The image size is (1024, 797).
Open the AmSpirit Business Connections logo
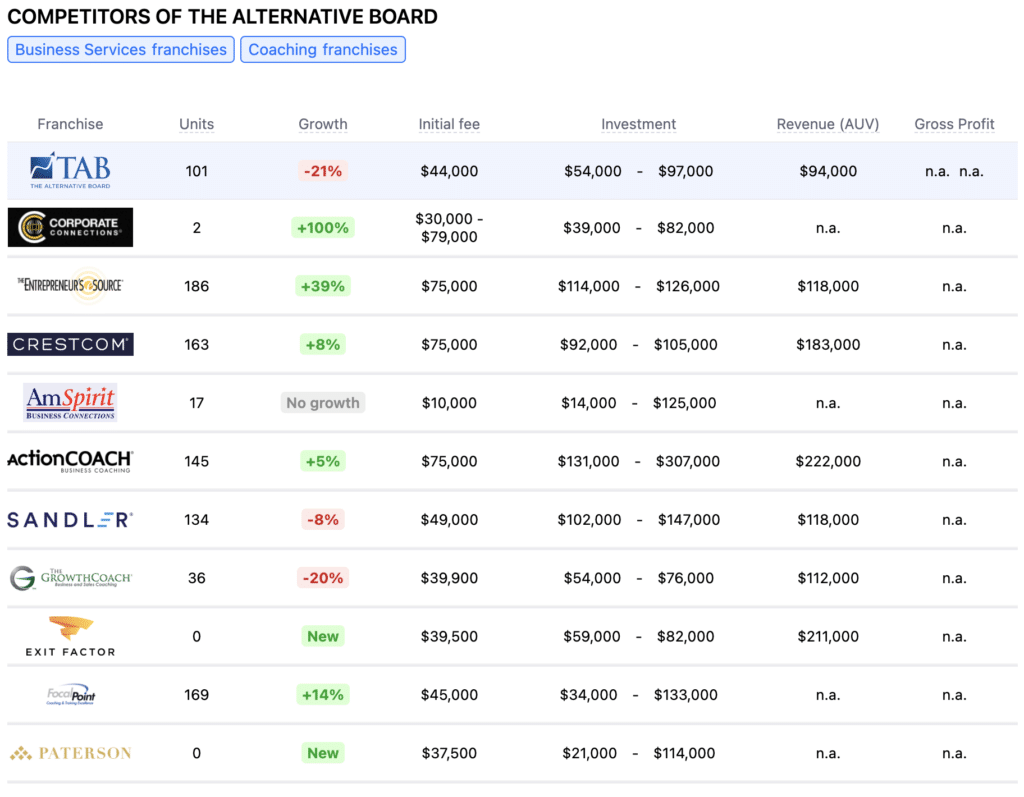[70, 402]
